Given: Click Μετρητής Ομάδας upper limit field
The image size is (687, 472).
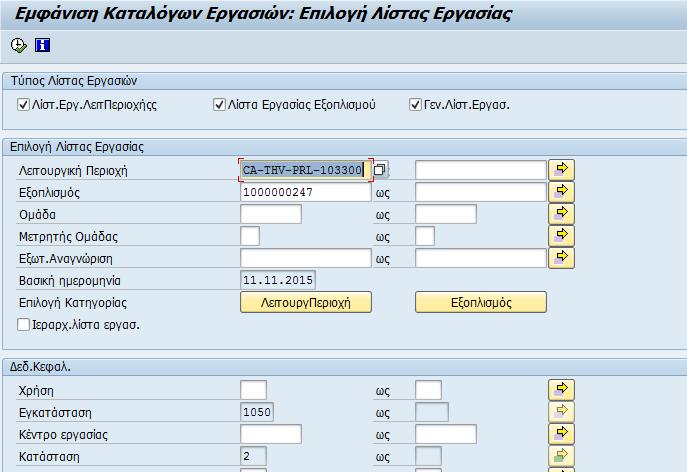Looking at the screenshot, I should coord(425,236).
